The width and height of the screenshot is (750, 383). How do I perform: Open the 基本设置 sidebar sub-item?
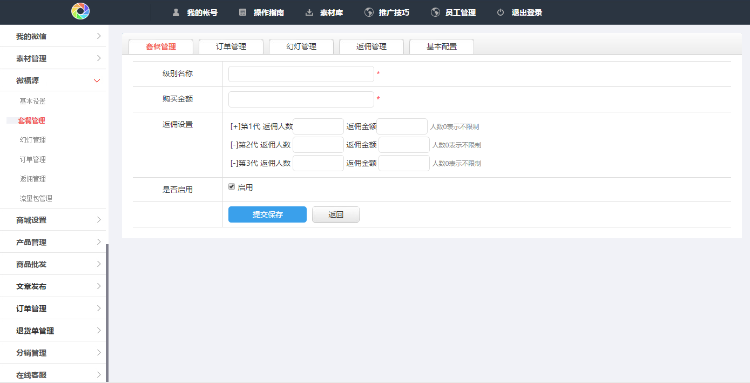pos(32,101)
